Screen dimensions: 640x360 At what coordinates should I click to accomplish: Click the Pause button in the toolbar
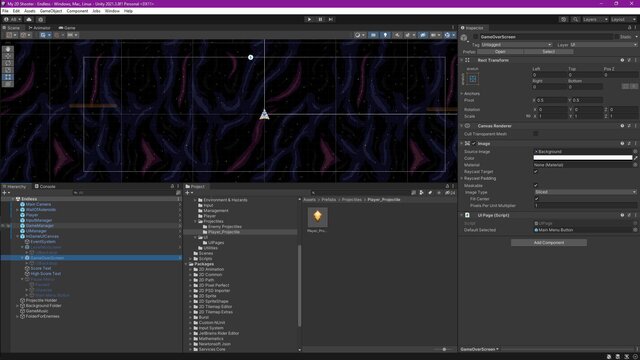tap(320, 19)
